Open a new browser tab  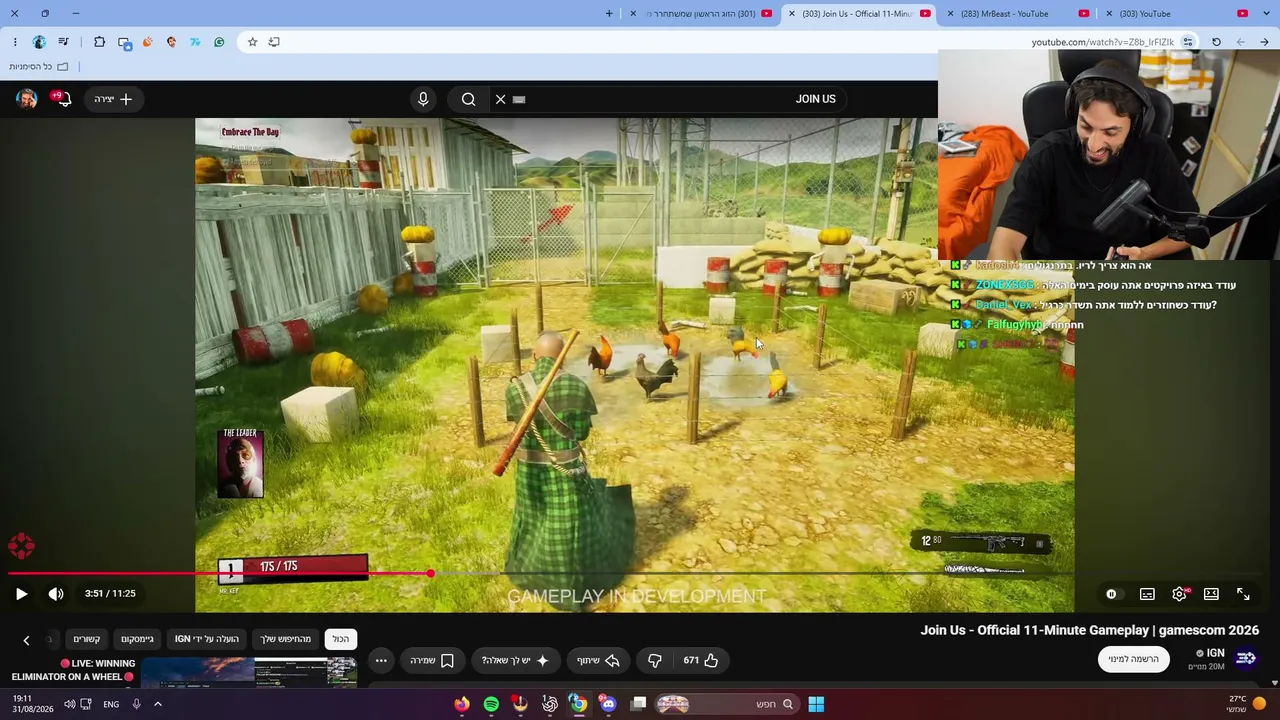[x=609, y=13]
